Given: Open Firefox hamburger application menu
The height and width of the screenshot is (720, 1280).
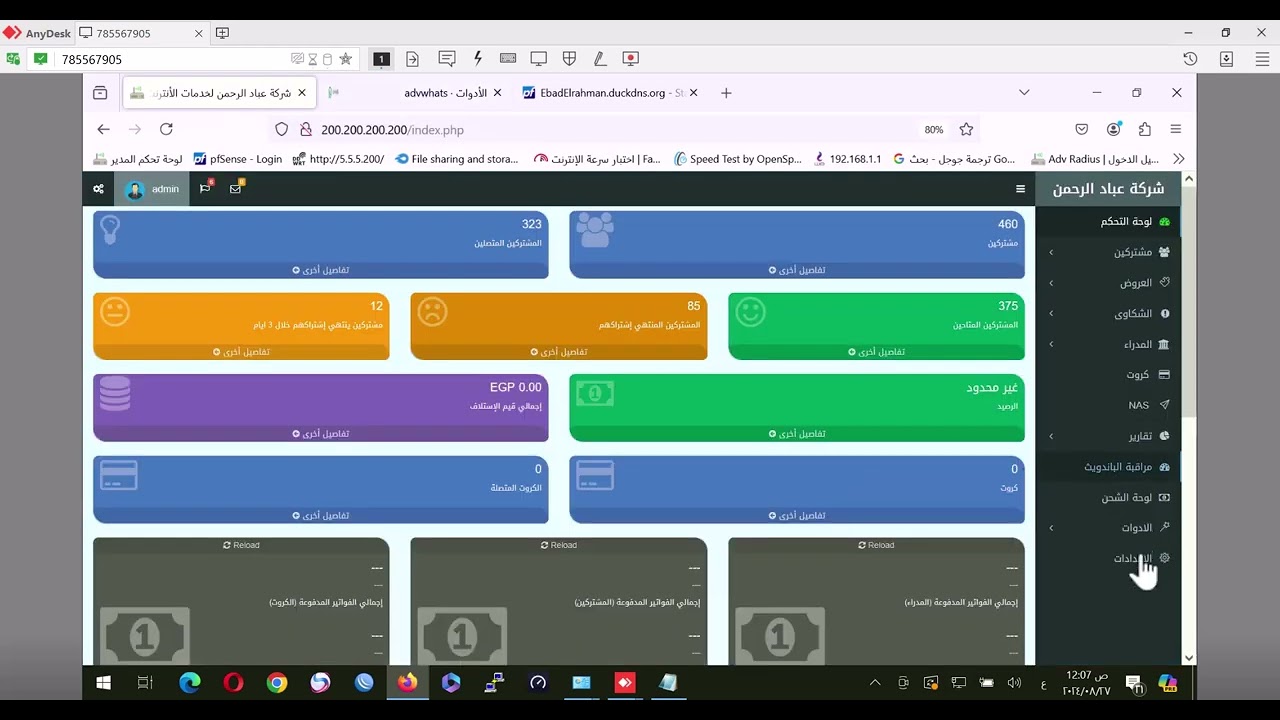Looking at the screenshot, I should pyautogui.click(x=1176, y=129).
